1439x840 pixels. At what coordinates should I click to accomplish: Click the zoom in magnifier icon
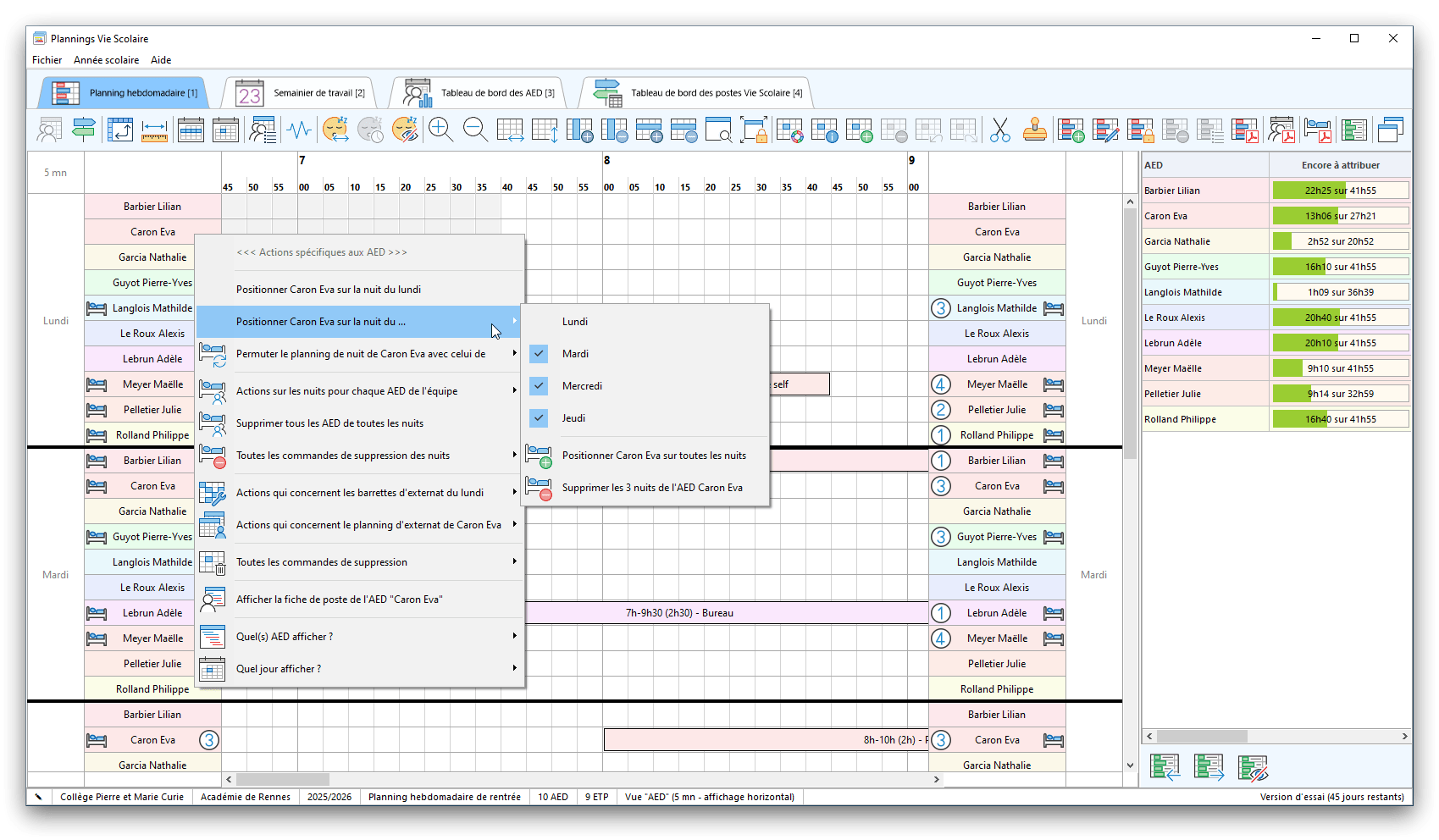pyautogui.click(x=440, y=130)
